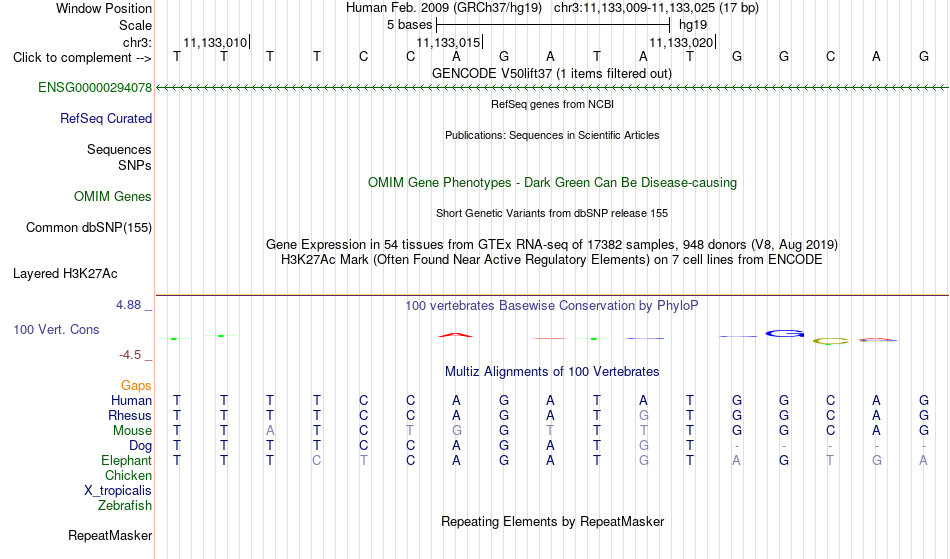Click the OMIM Genes track label
950x559 pixels.
(x=112, y=197)
